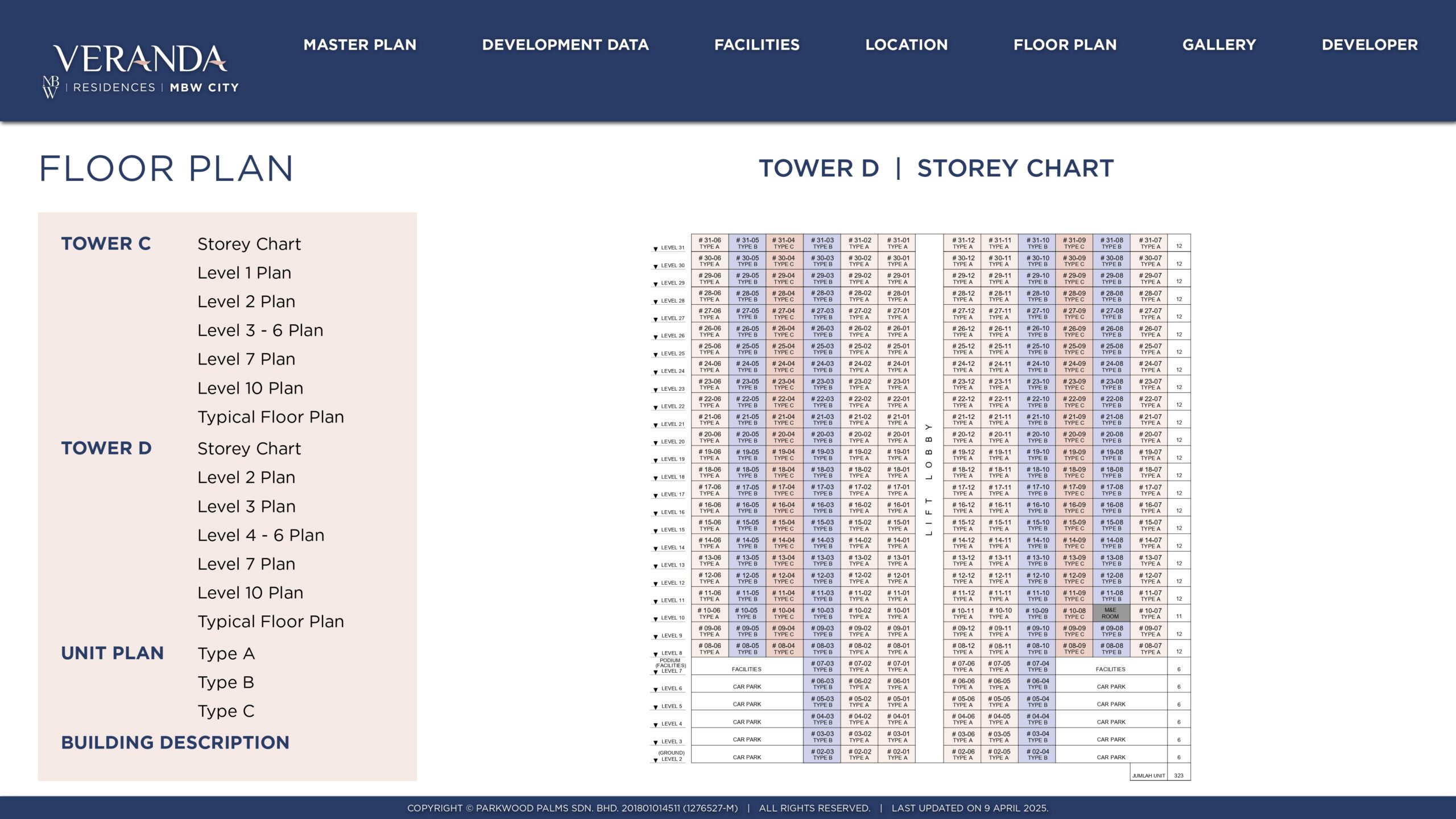View Tower D Level 3 Plan
1456x819 pixels.
[246, 507]
